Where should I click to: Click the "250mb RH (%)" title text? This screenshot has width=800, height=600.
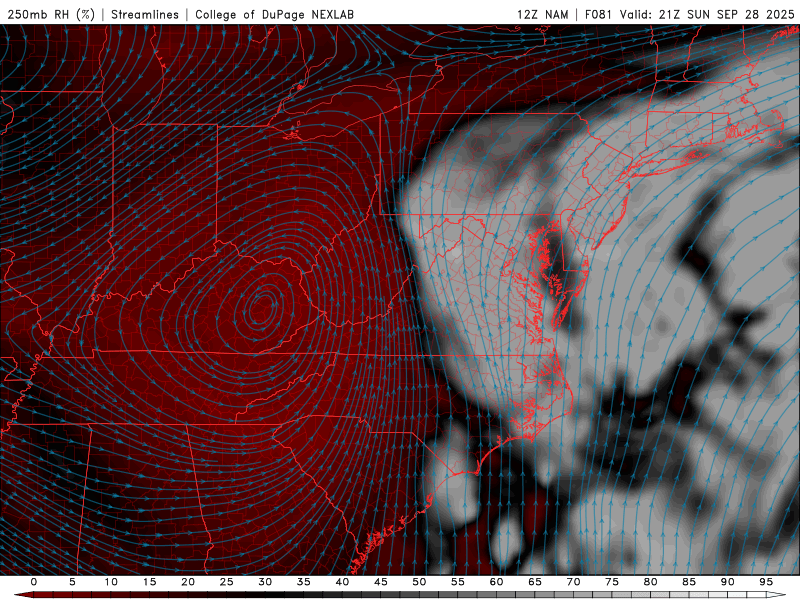[51, 14]
